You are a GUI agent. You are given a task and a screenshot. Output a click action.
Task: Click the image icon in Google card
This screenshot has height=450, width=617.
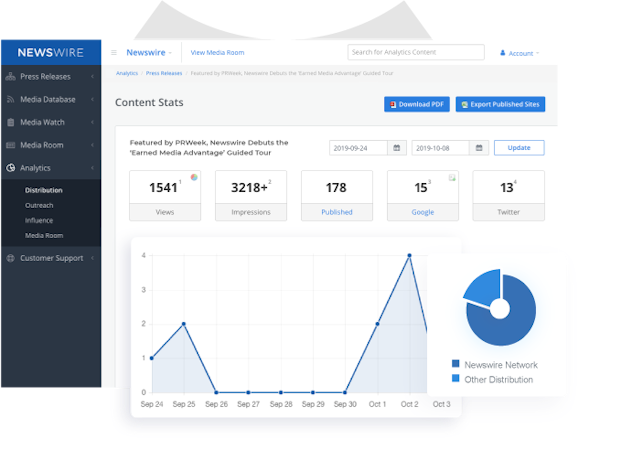click(452, 178)
